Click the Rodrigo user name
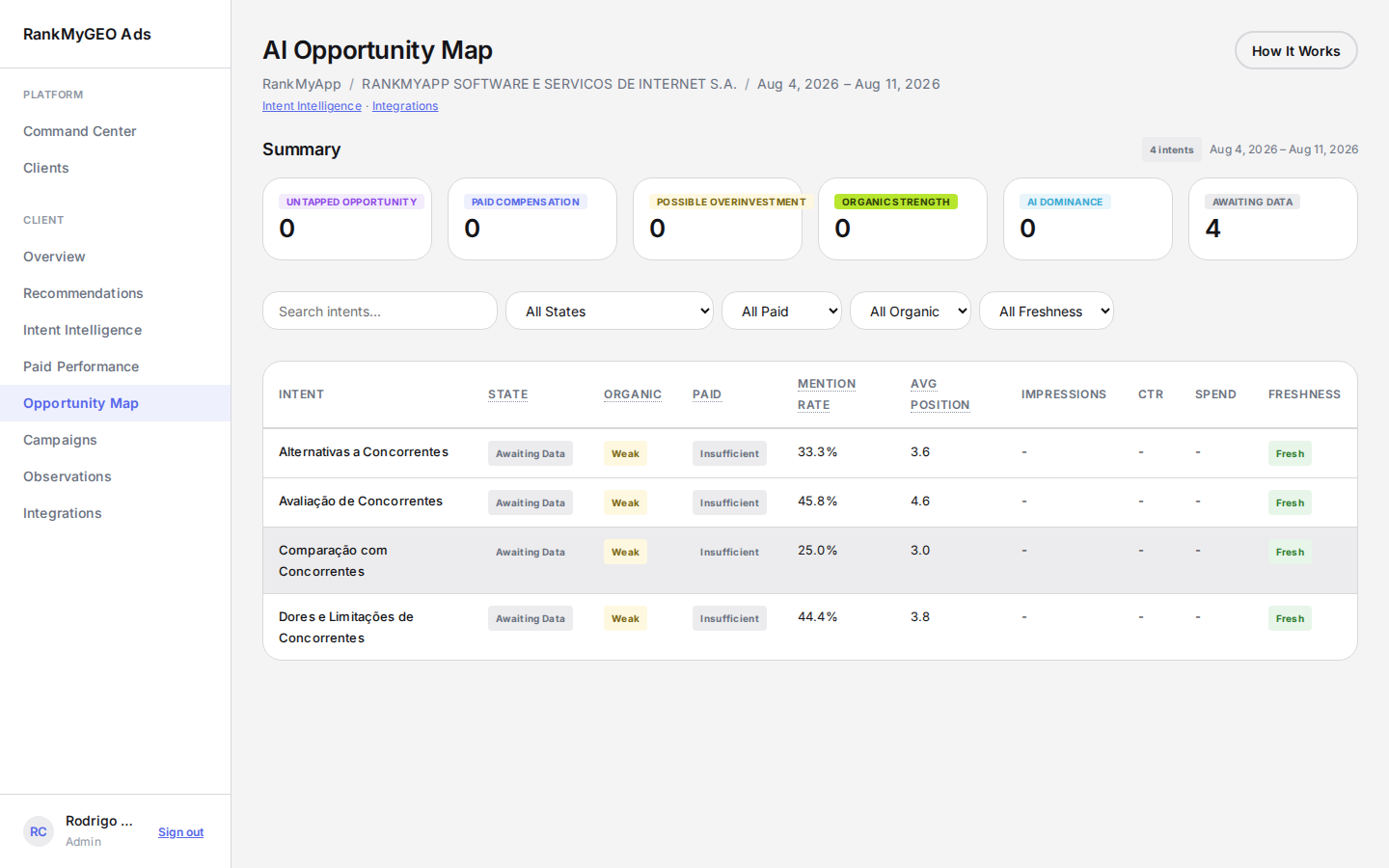This screenshot has width=1389, height=868. tap(99, 821)
